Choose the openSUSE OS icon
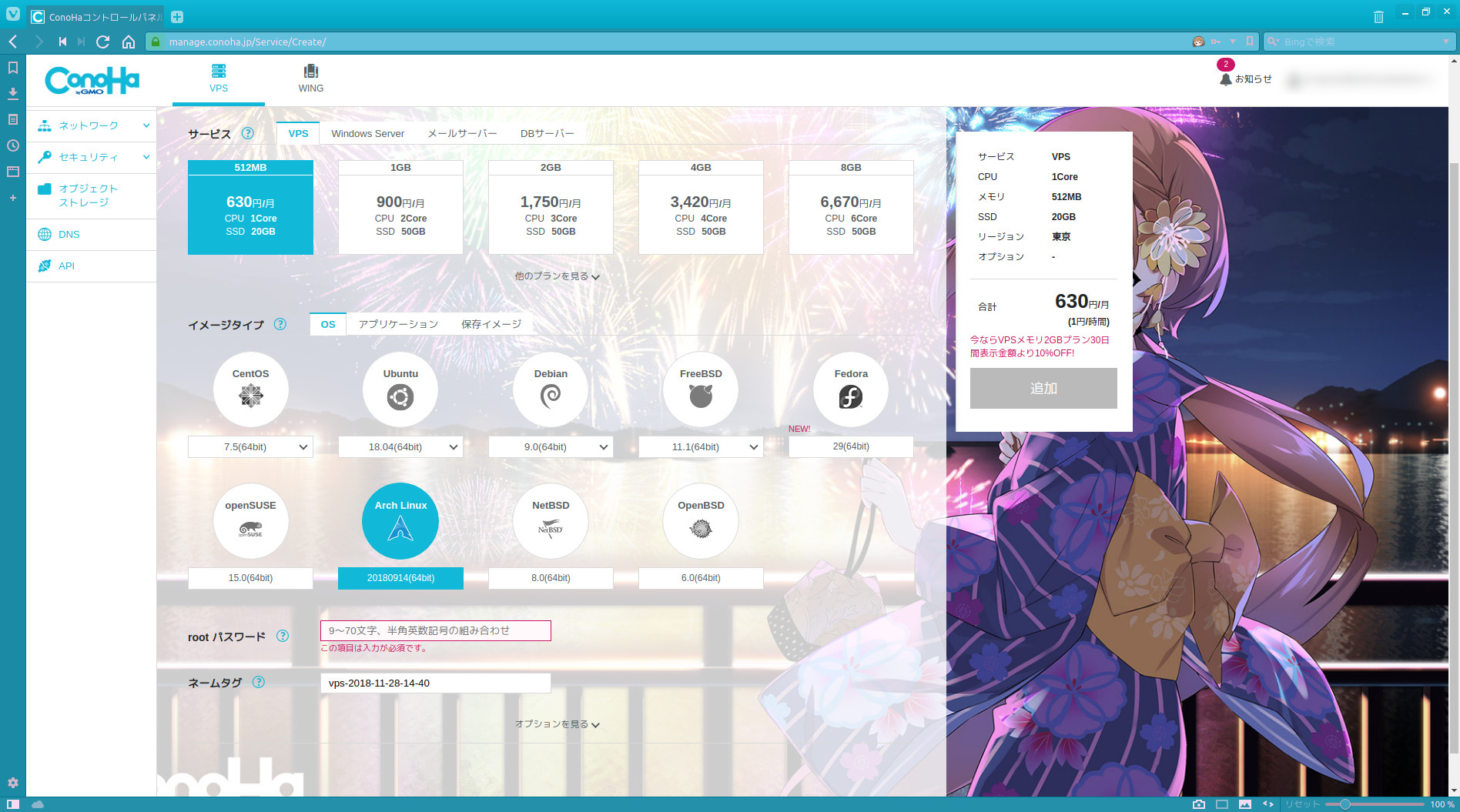The image size is (1460, 812). tap(250, 521)
